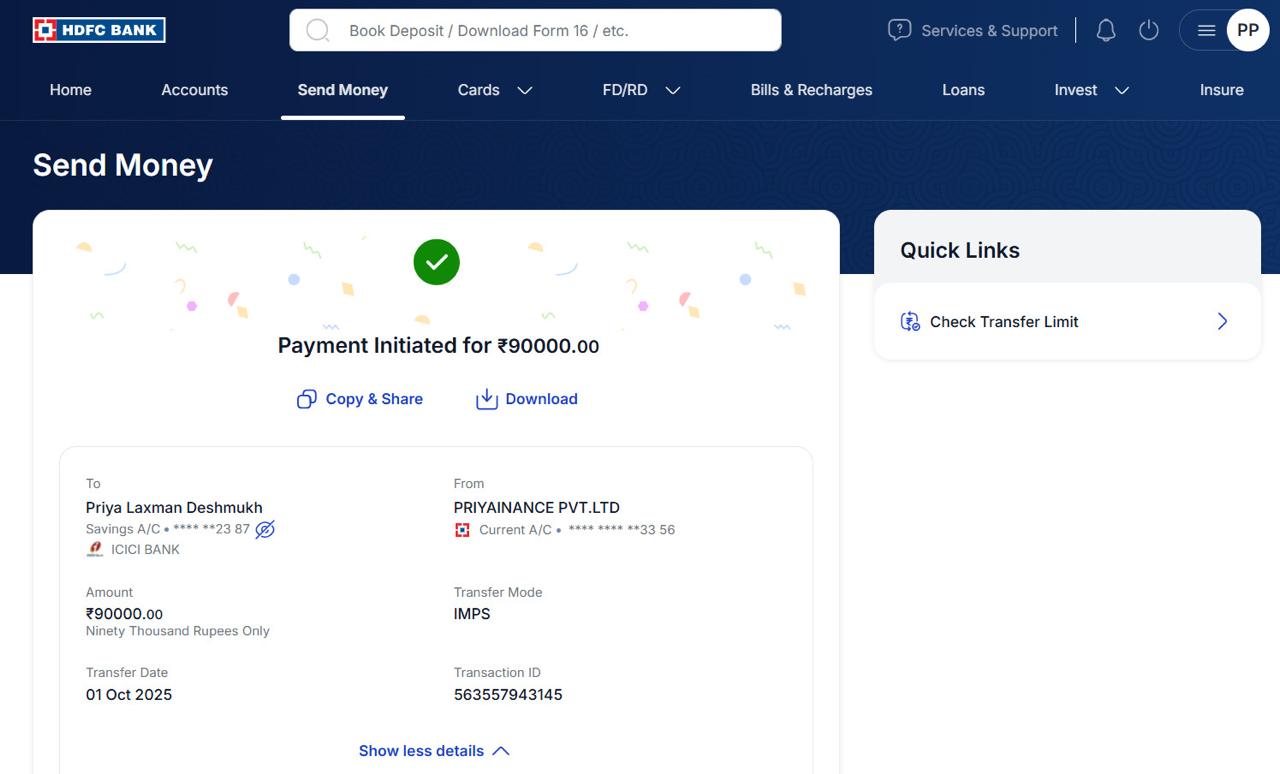
Task: Open the Accounts tab
Action: point(194,90)
